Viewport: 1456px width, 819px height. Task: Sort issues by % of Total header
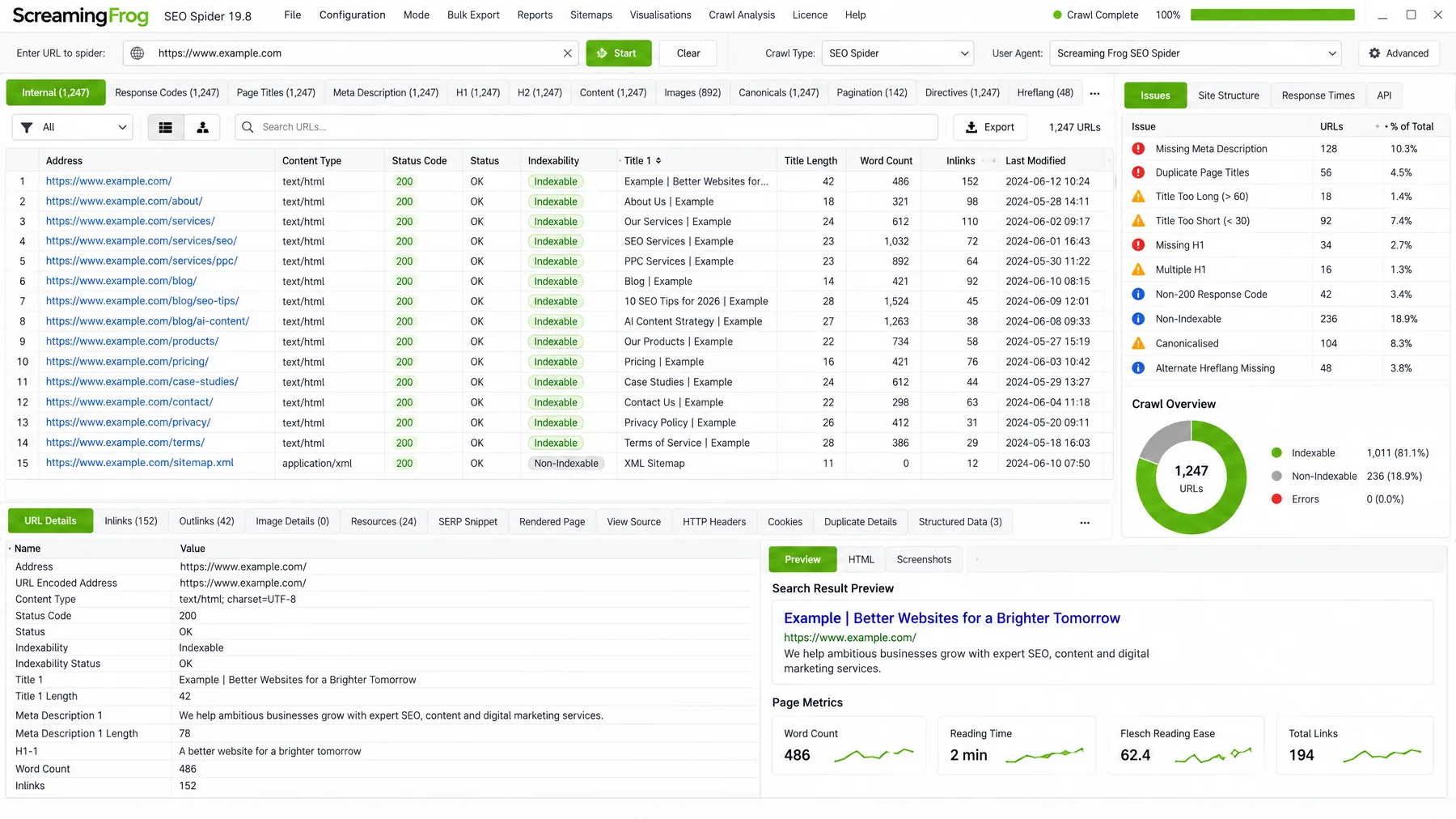1412,126
